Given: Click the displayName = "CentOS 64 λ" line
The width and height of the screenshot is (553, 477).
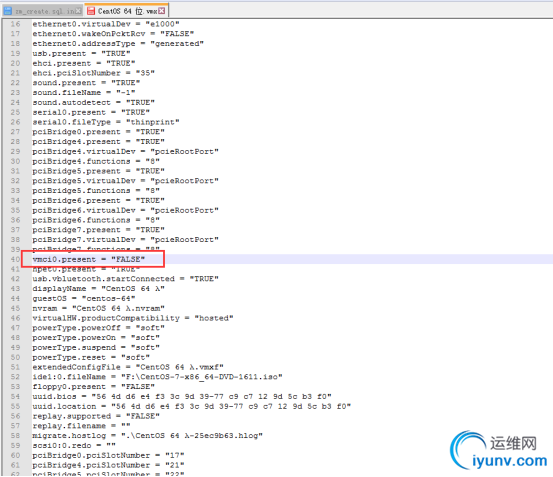Looking at the screenshot, I should (x=98, y=289).
